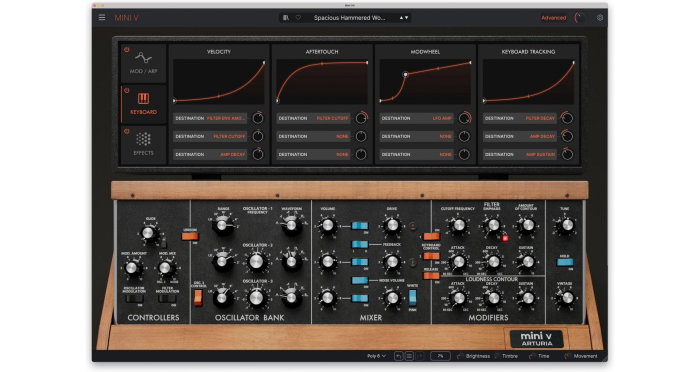Click Modwheel LFO AMP amount knob

click(464, 118)
